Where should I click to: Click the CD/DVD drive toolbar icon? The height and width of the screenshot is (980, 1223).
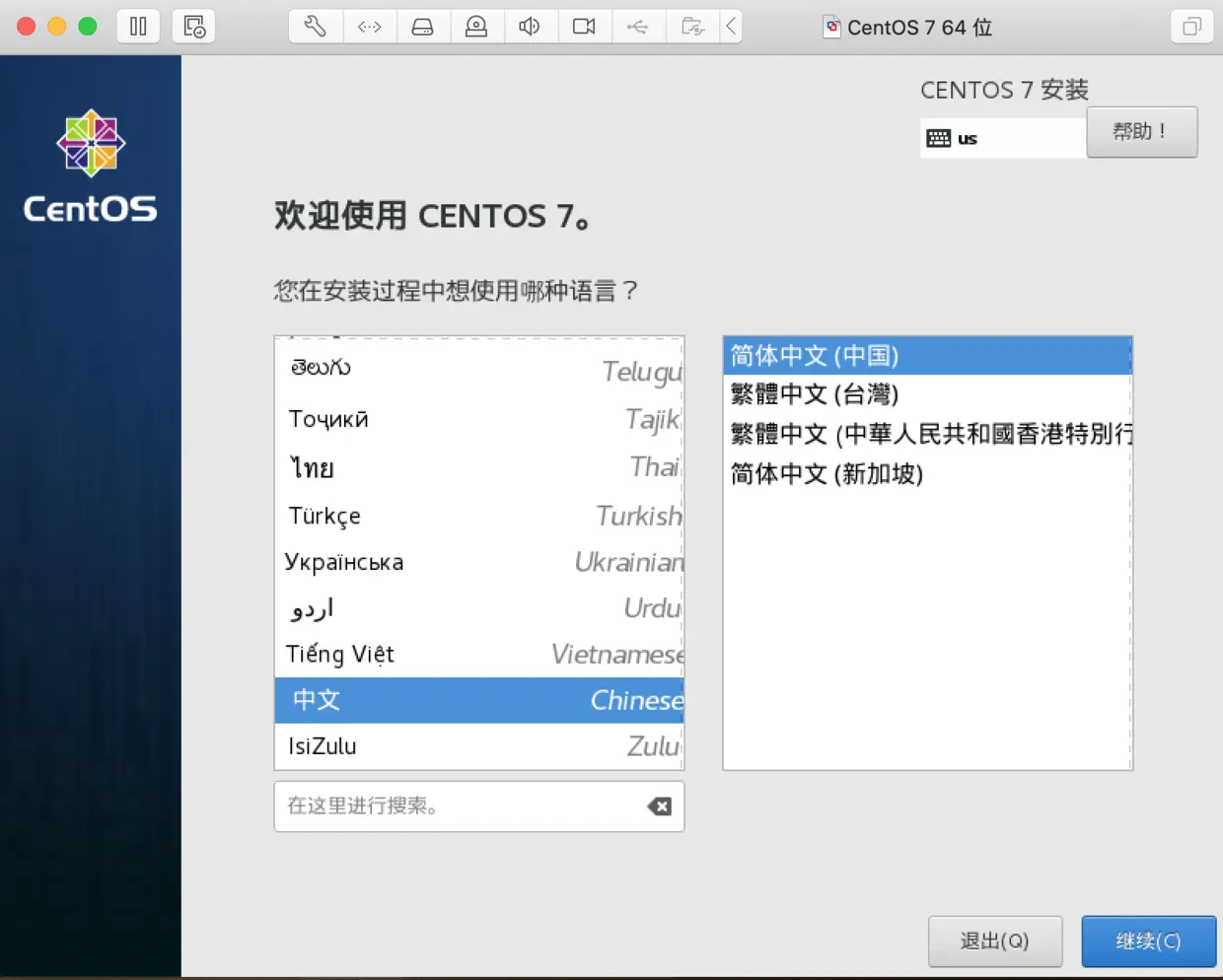point(476,27)
